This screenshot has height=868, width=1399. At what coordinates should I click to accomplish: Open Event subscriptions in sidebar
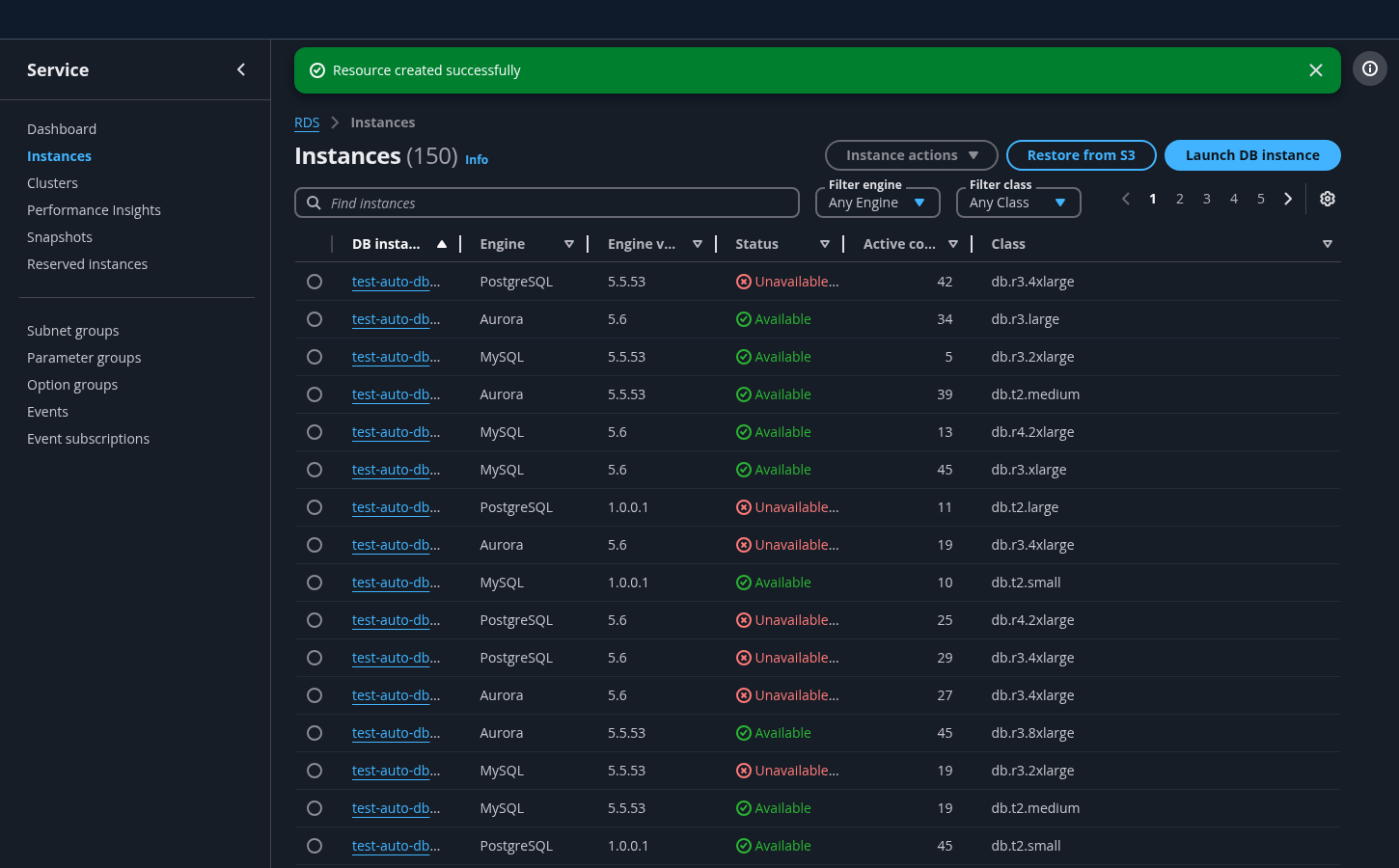coord(88,439)
